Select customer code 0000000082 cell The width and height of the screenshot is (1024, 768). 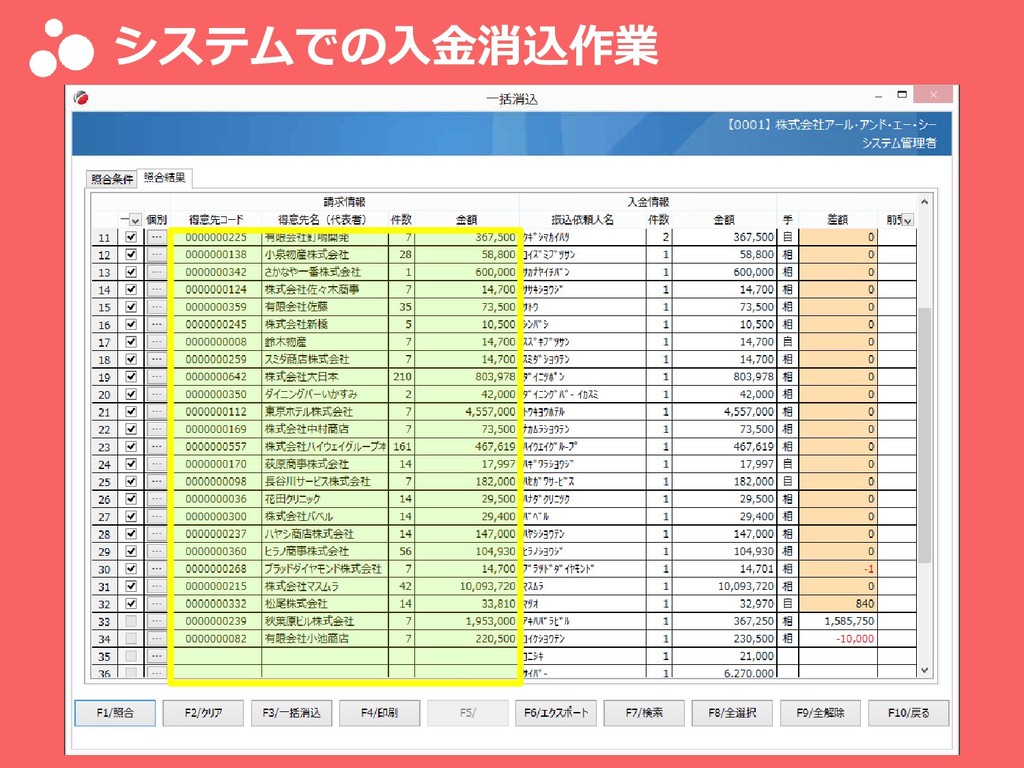[x=216, y=639]
